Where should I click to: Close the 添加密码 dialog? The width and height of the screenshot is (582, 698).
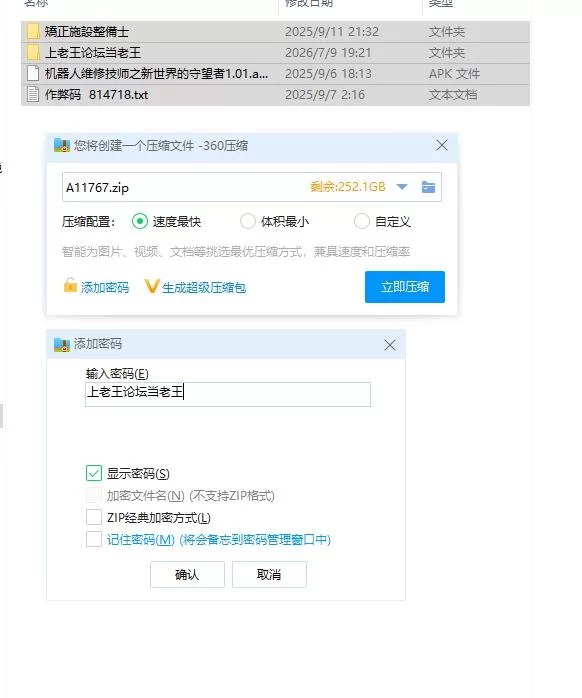point(390,345)
